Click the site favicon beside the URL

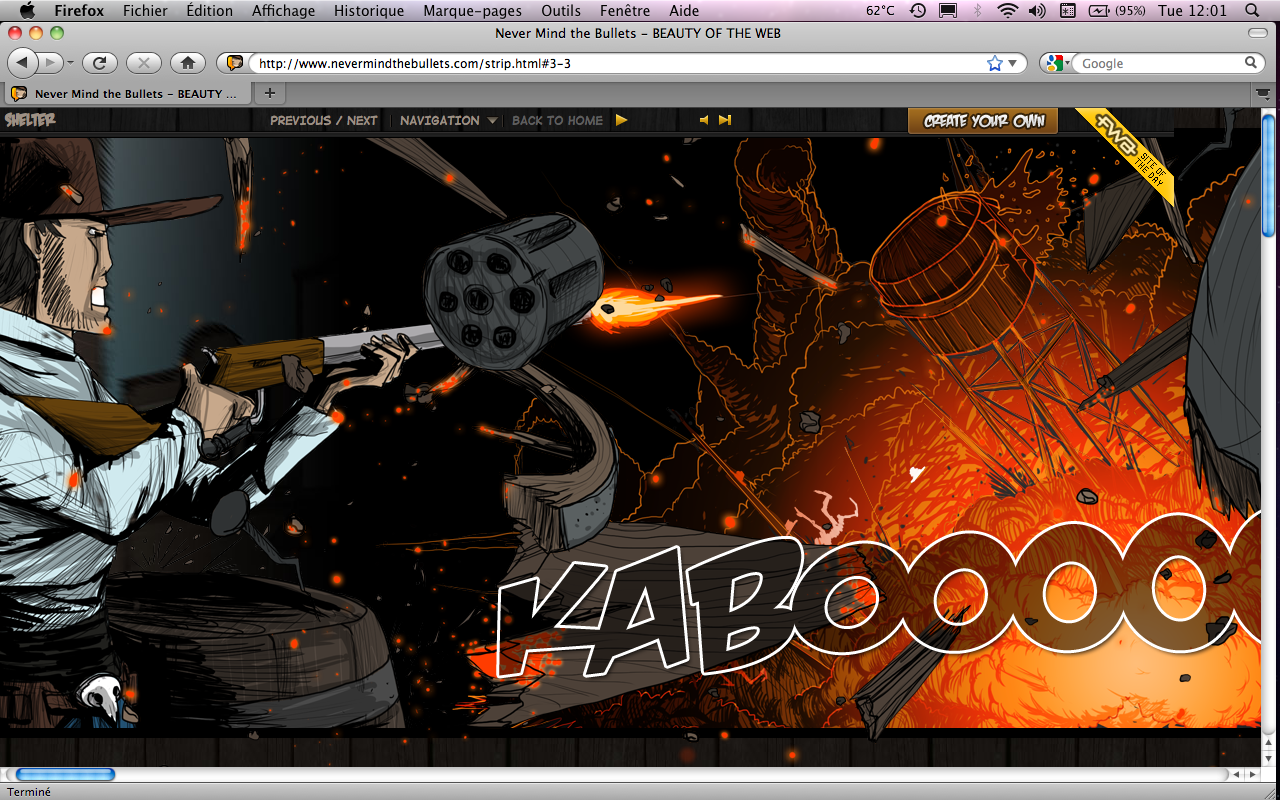click(234, 63)
